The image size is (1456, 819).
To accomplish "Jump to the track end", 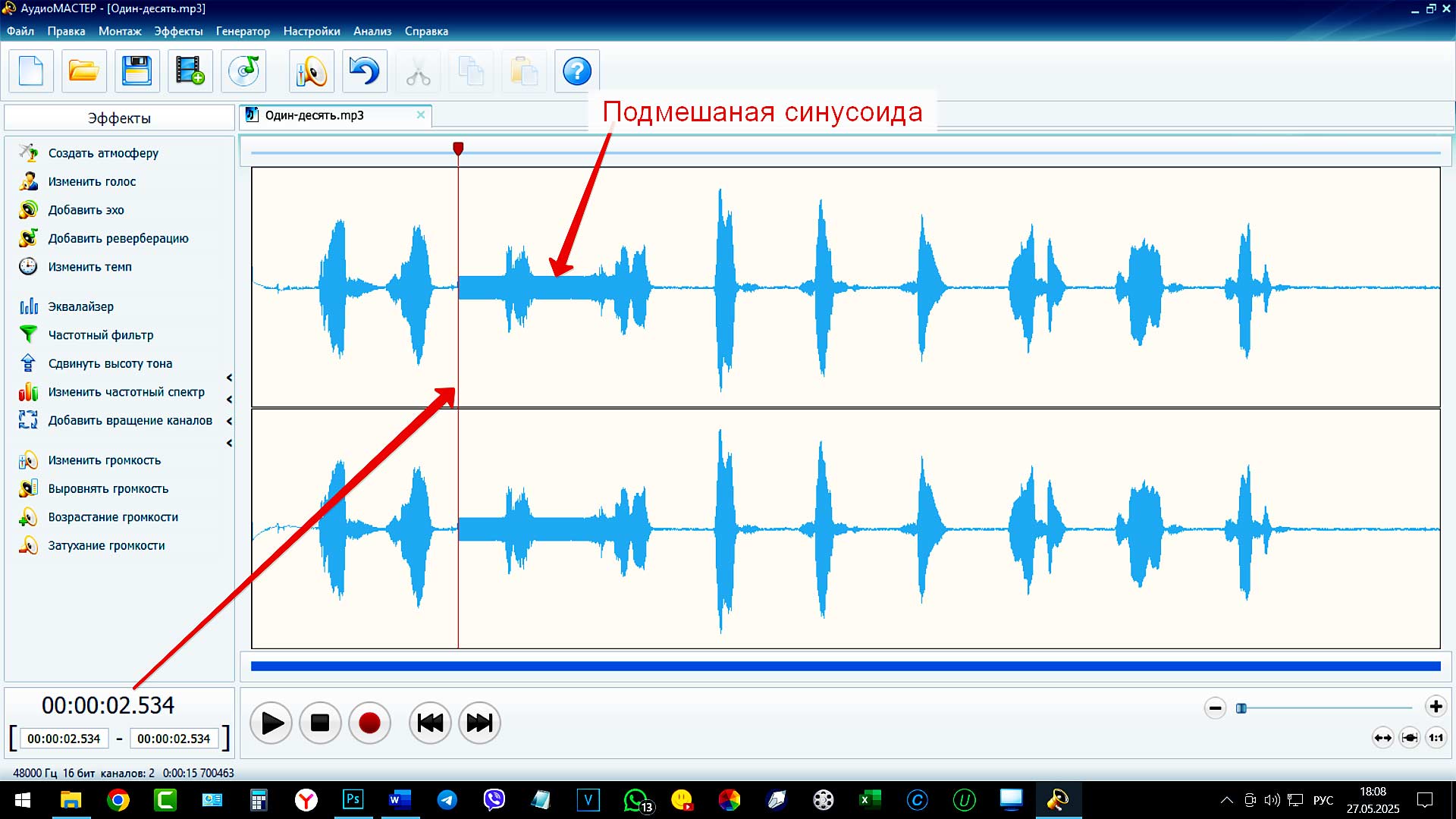I will [479, 723].
